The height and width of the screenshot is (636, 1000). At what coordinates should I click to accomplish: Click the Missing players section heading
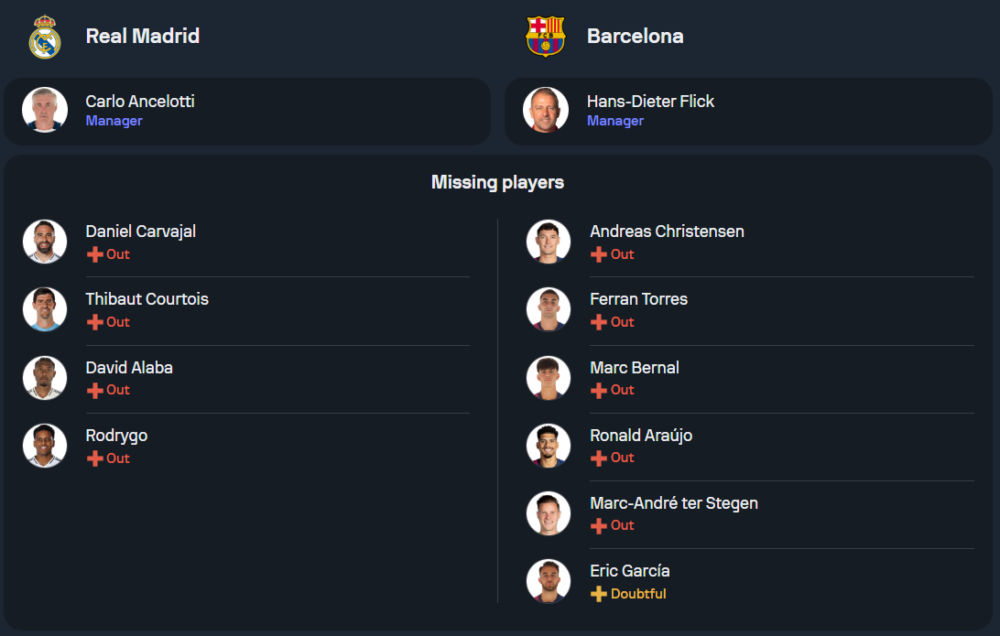point(498,182)
